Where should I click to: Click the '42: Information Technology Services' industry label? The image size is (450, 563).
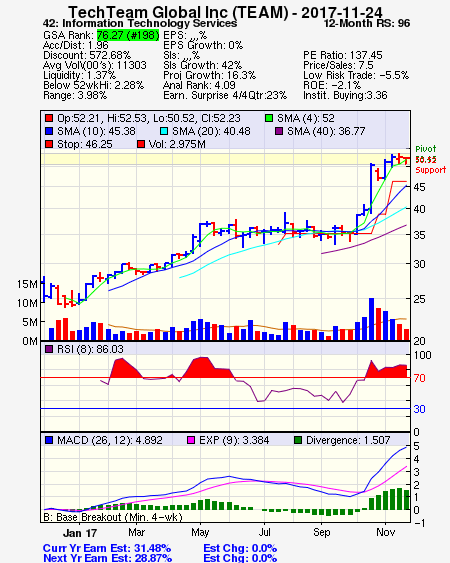(x=140, y=23)
